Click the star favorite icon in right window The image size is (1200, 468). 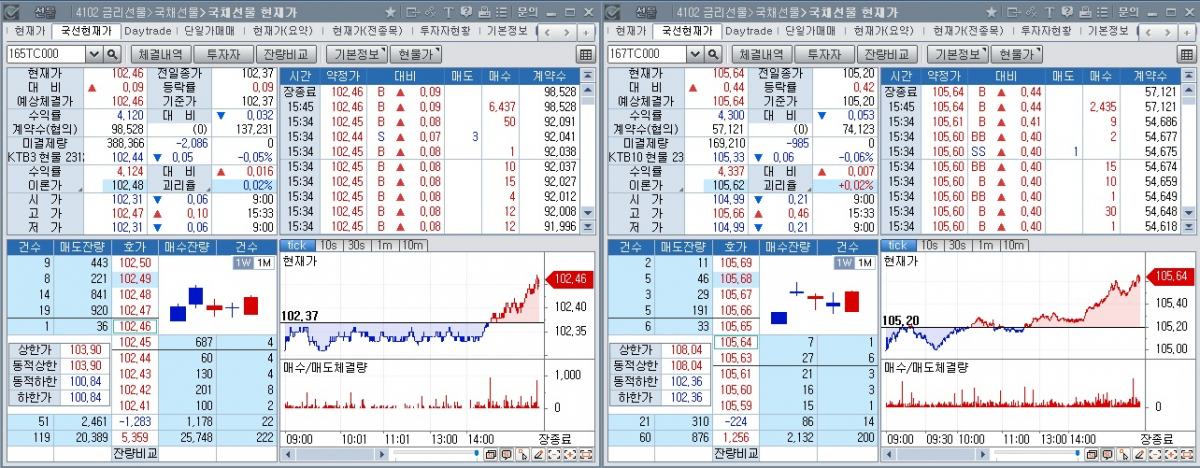(991, 12)
